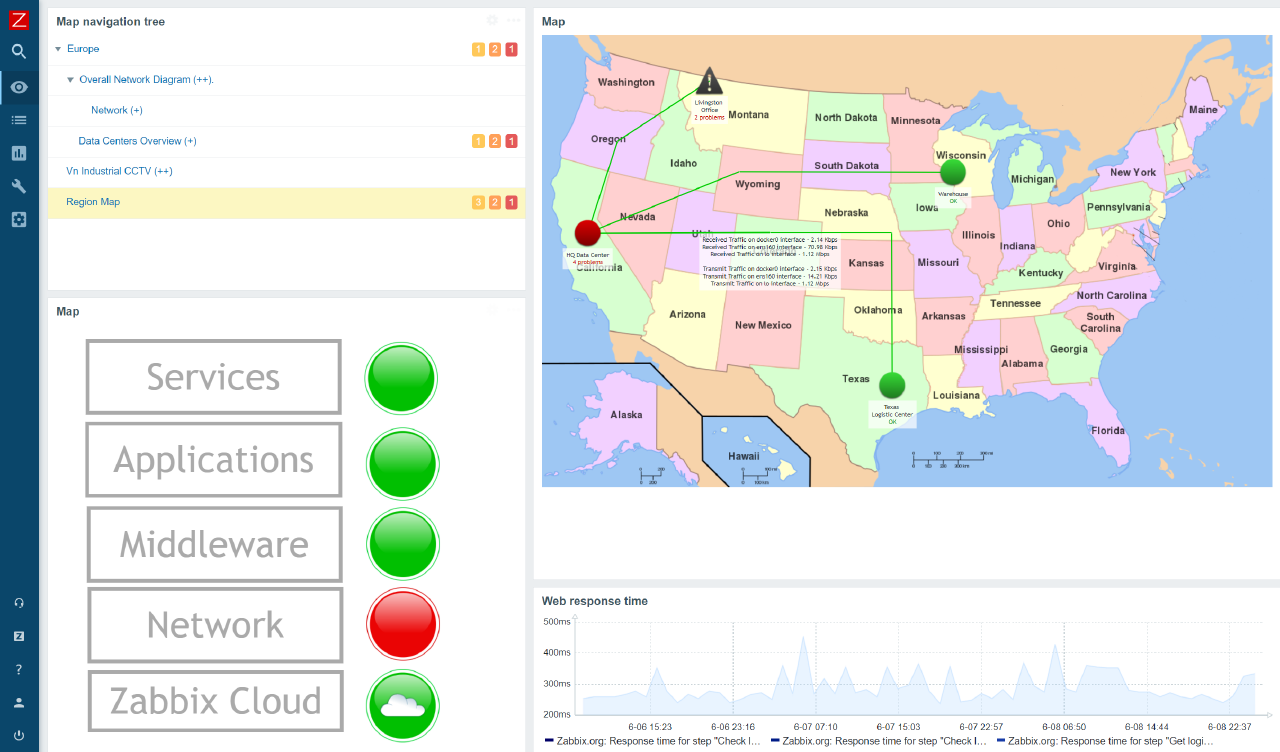Select Region Map in the navigation tree
This screenshot has height=752, width=1280.
pyautogui.click(x=93, y=202)
